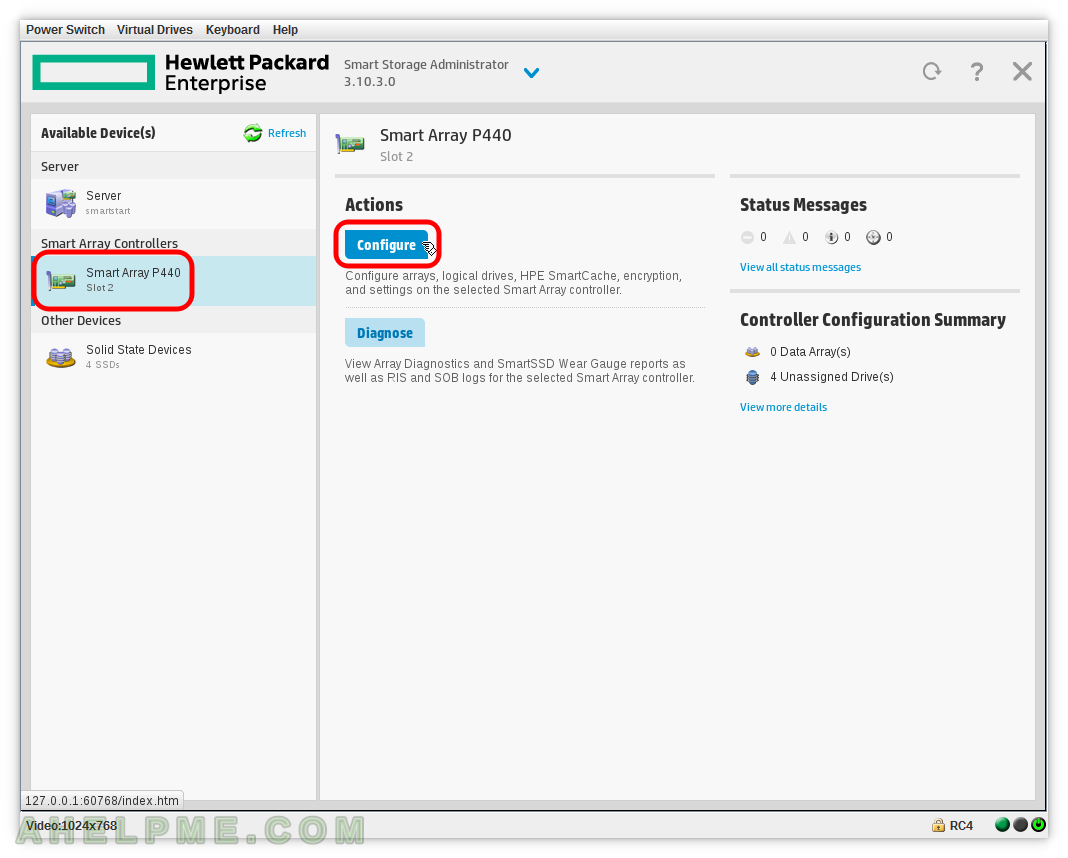Click the Diagnose button
This screenshot has height=858, width=1068.
tap(385, 333)
